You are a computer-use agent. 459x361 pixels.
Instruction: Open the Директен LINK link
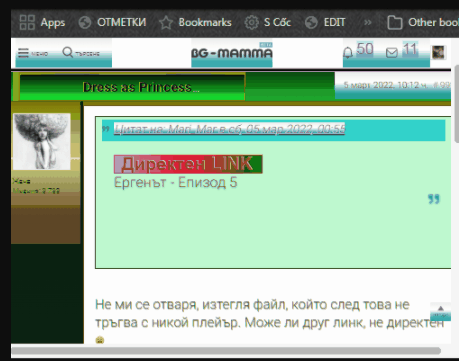(x=188, y=164)
